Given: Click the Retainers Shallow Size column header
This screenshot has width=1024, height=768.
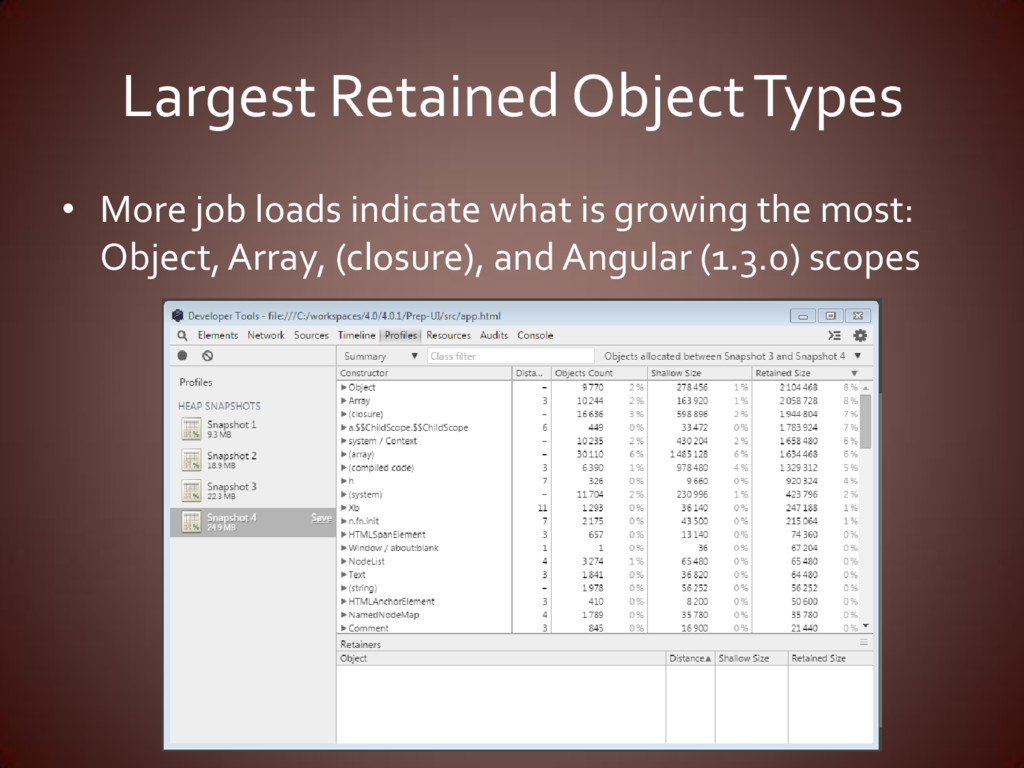Looking at the screenshot, I should [752, 658].
